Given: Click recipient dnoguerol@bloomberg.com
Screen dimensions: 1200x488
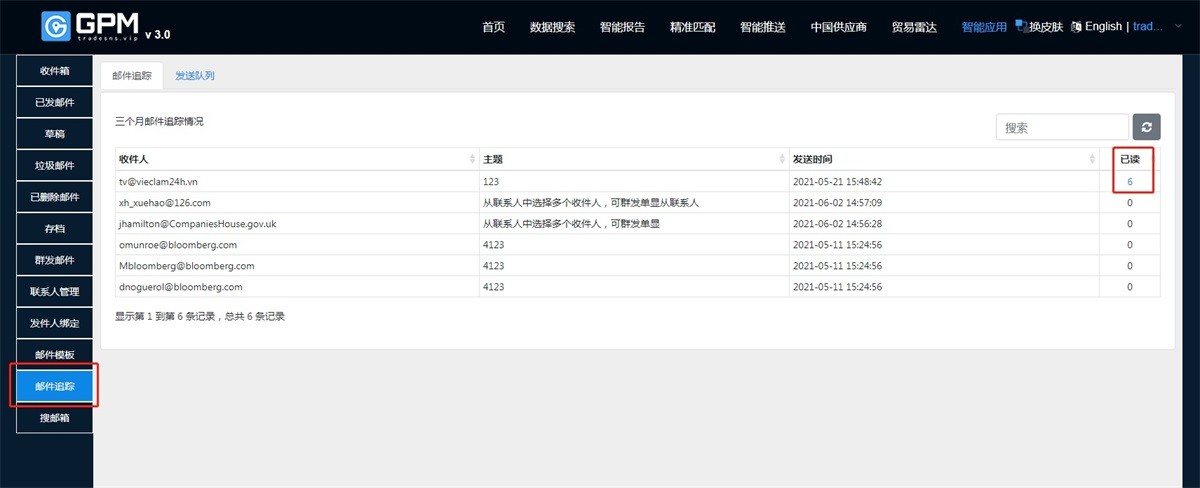Looking at the screenshot, I should pyautogui.click(x=181, y=286).
